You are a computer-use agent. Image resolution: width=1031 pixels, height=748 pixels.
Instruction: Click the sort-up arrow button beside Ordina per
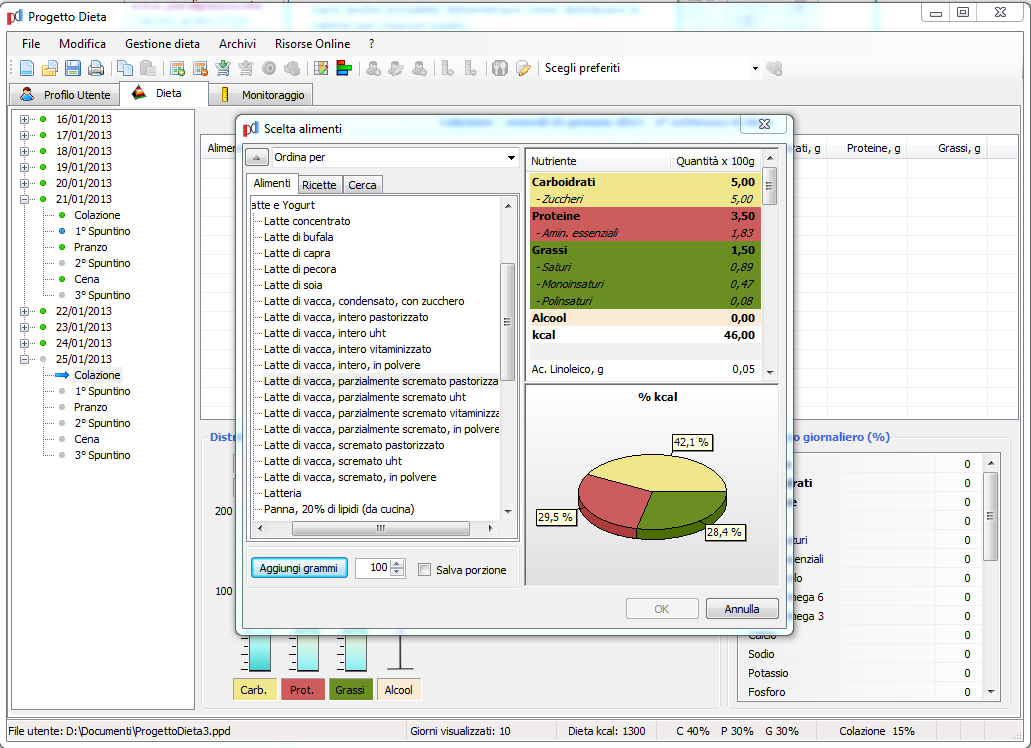click(x=257, y=157)
